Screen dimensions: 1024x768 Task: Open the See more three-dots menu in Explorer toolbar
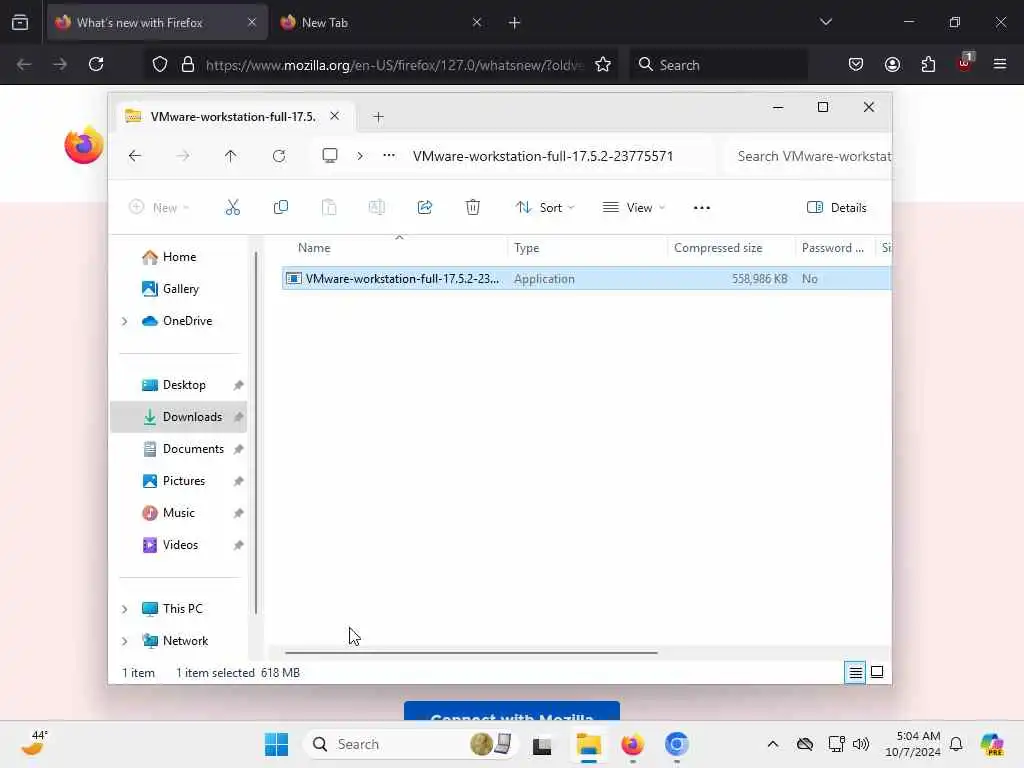click(x=701, y=208)
